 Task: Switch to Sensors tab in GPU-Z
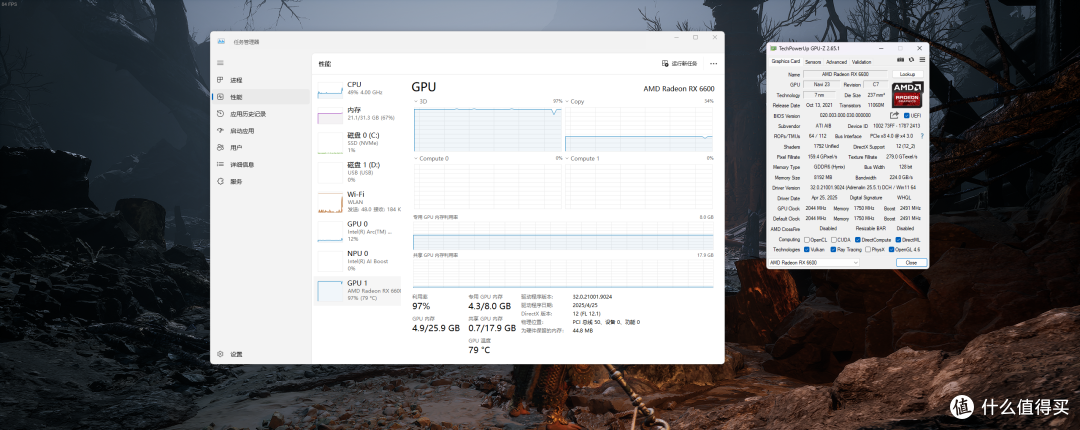pyautogui.click(x=813, y=61)
